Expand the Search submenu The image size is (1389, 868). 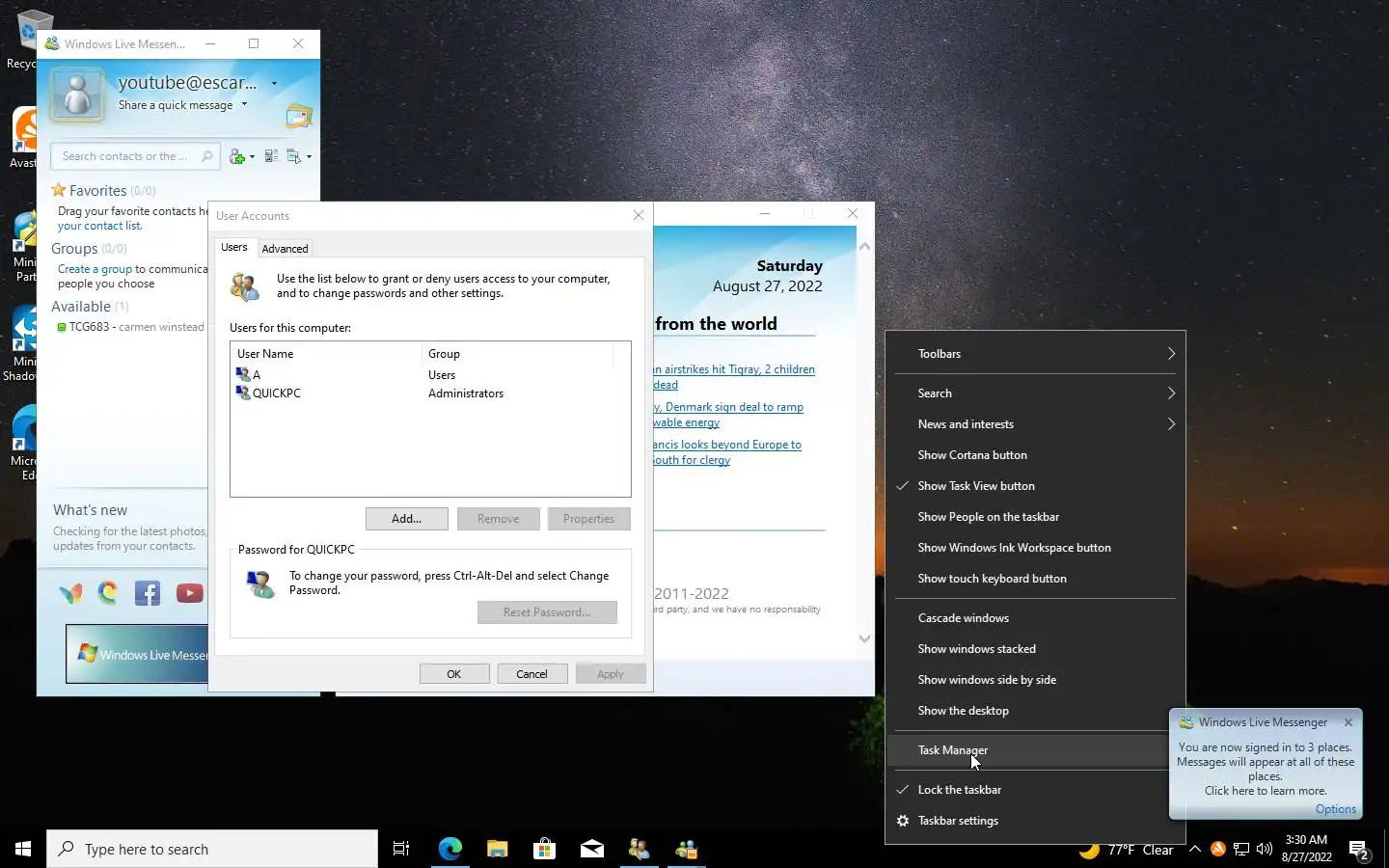coord(1035,393)
